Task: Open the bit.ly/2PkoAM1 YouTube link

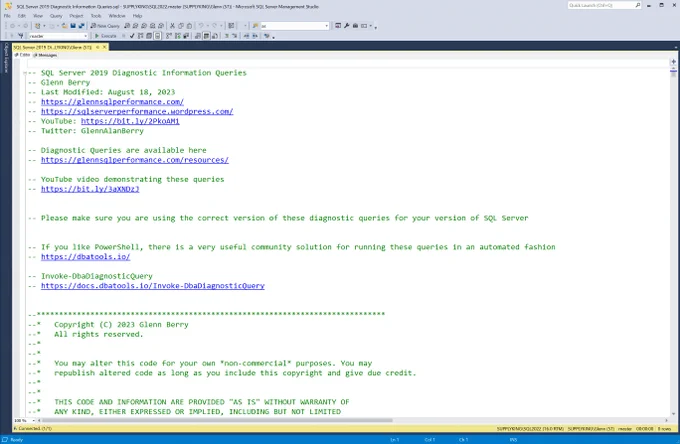Action: coord(130,121)
